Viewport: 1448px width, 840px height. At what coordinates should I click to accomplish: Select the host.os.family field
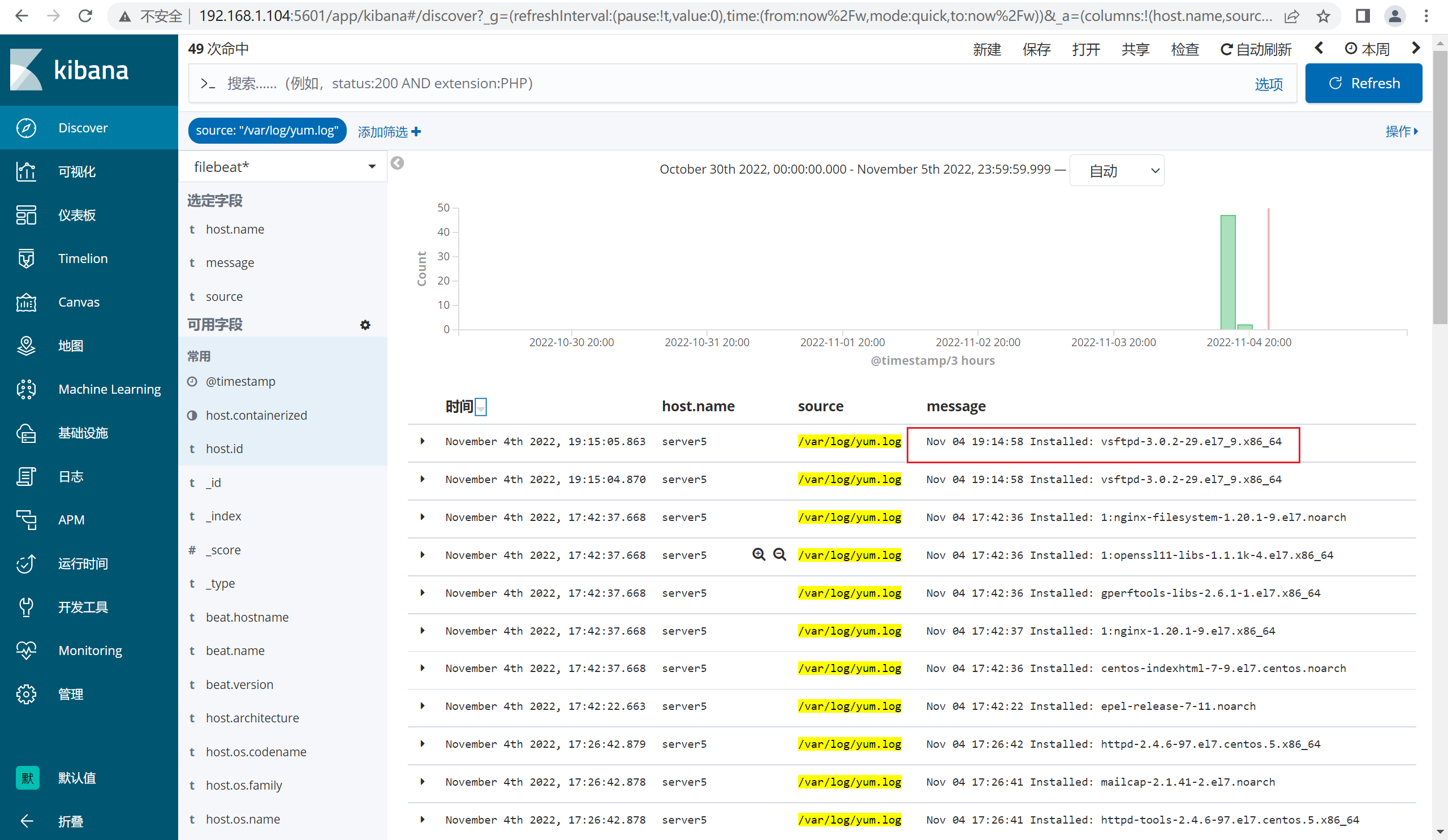pyautogui.click(x=244, y=785)
